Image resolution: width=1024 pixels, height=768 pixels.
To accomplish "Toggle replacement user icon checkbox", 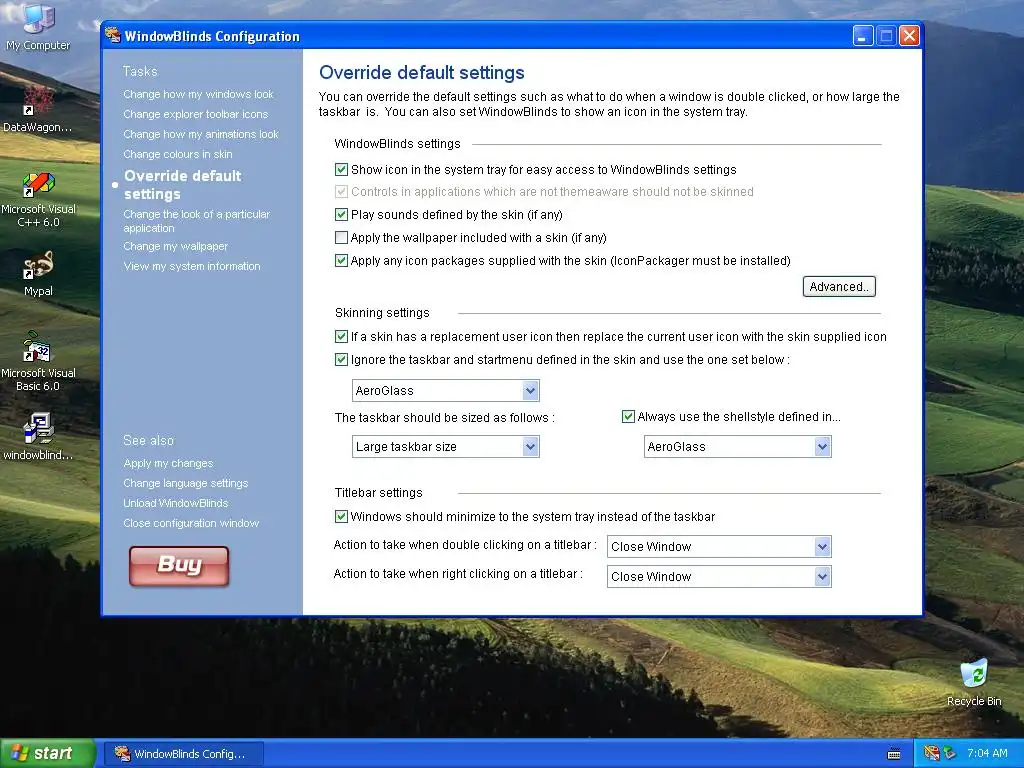I will 341,336.
